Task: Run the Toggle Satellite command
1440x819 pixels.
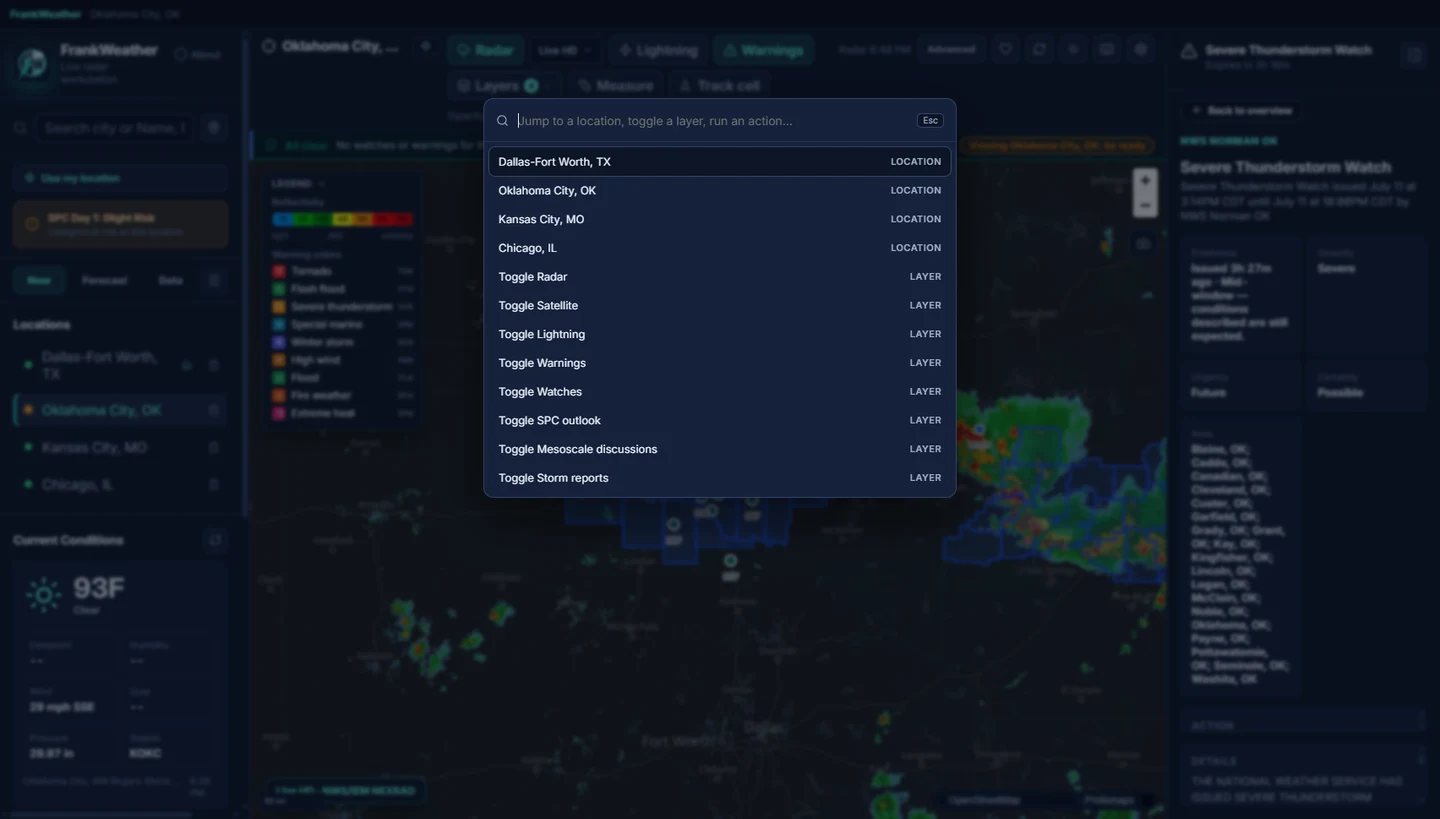Action: click(719, 306)
